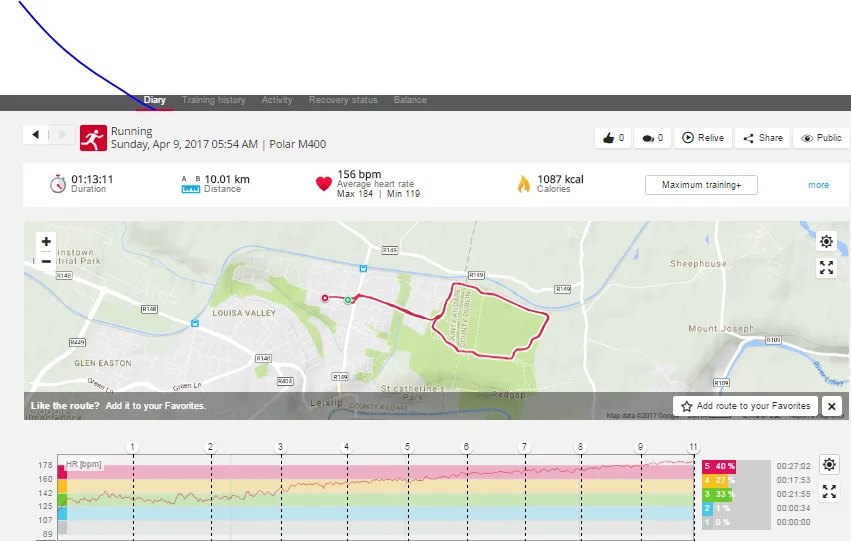This screenshot has width=851, height=541.
Task: Play the Relive route animation
Action: tap(703, 138)
